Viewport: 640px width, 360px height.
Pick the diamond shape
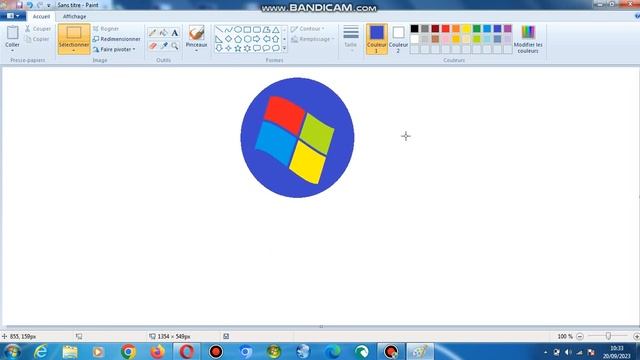[x=228, y=39]
